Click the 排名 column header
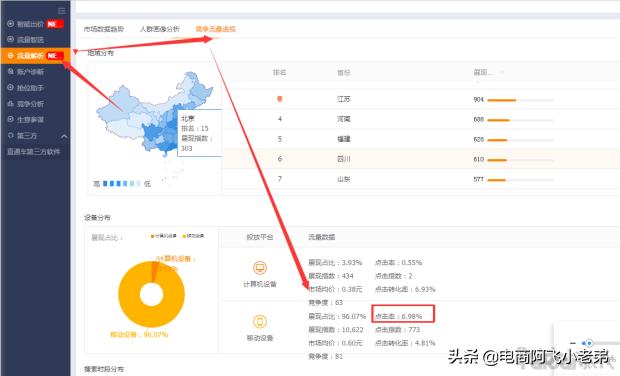Viewport: 620px width, 376px height. point(280,72)
